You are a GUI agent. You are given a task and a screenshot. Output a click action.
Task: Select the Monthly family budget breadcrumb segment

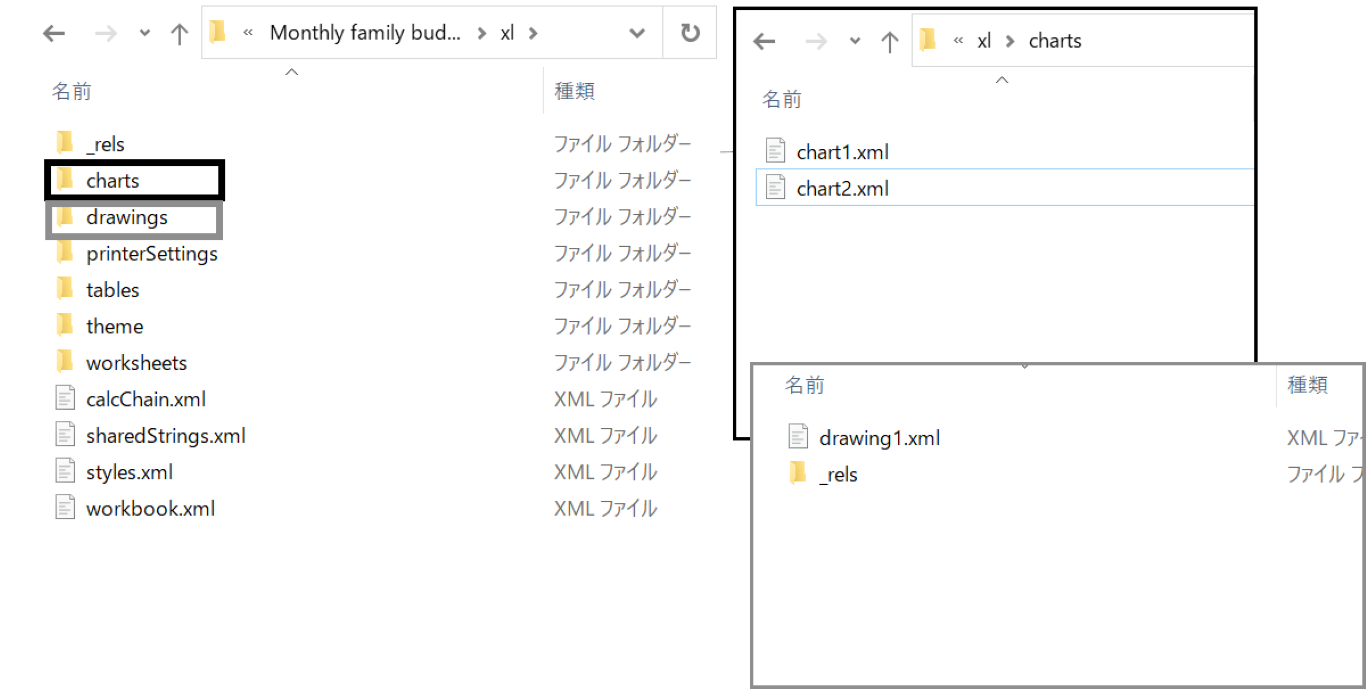click(x=365, y=33)
